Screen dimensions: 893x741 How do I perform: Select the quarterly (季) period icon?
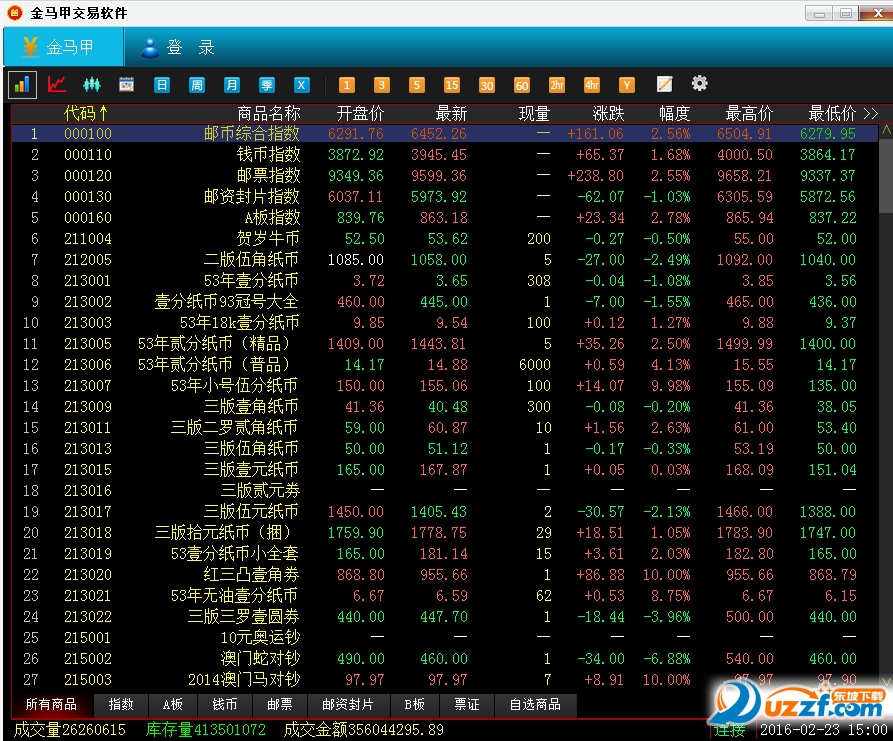click(x=267, y=85)
